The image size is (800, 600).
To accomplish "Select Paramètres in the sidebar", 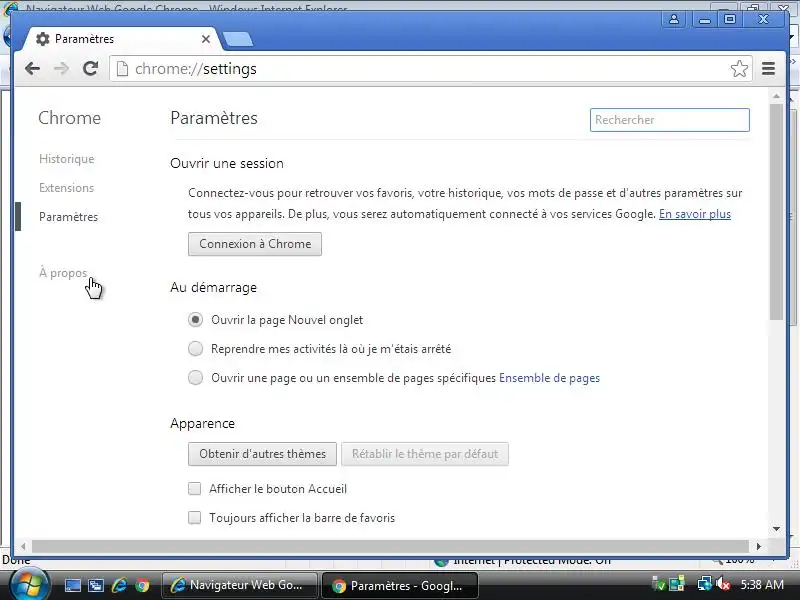I will click(68, 217).
